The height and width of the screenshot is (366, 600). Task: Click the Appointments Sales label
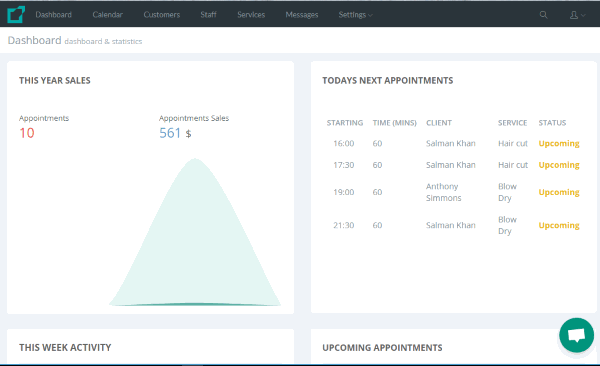coord(194,118)
